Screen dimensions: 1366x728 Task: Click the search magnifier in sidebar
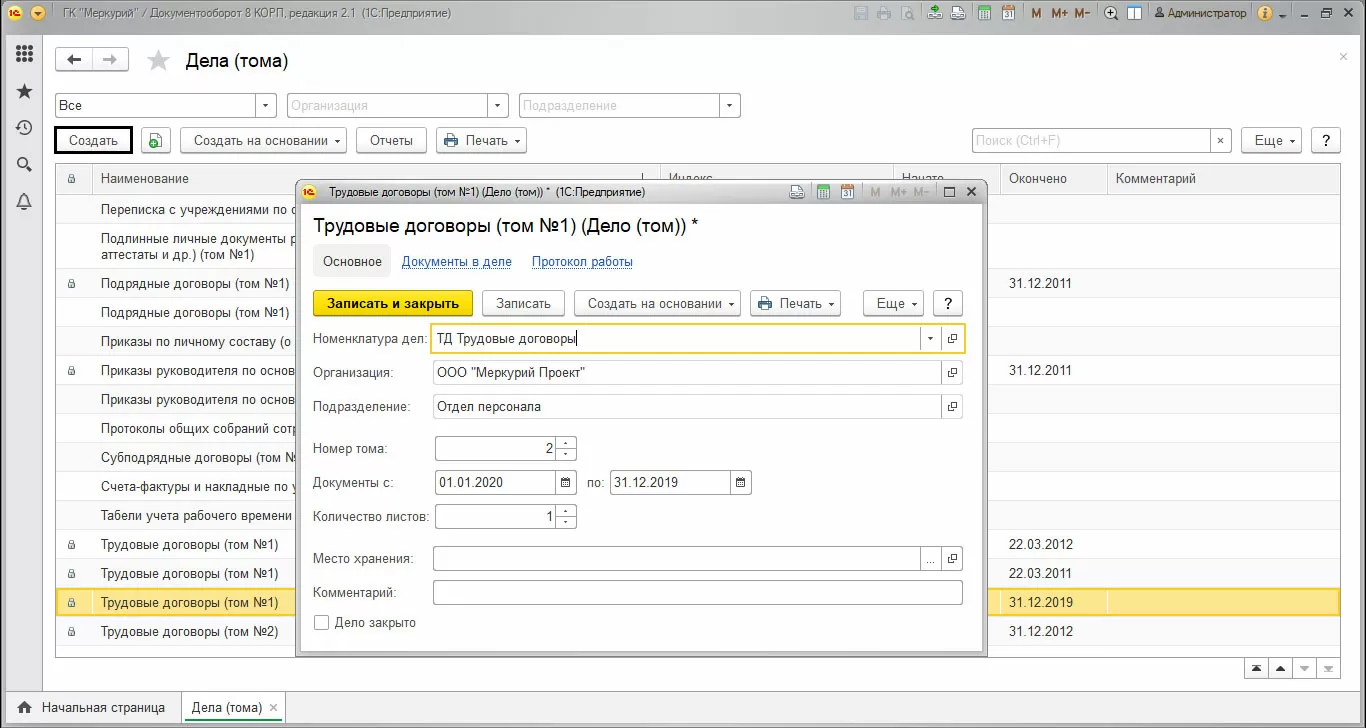[24, 165]
